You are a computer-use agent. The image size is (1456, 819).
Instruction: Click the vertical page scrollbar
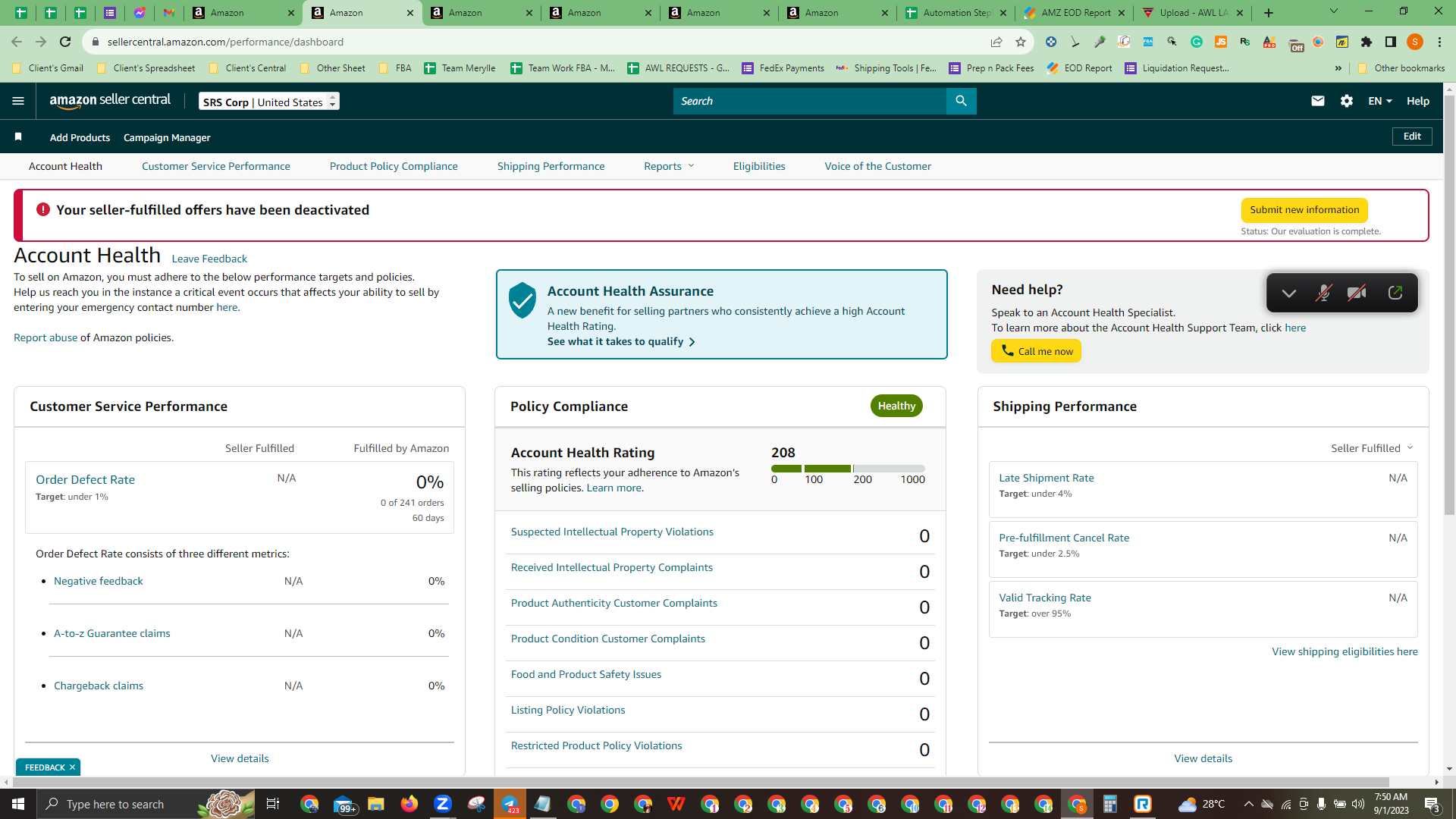1449,303
